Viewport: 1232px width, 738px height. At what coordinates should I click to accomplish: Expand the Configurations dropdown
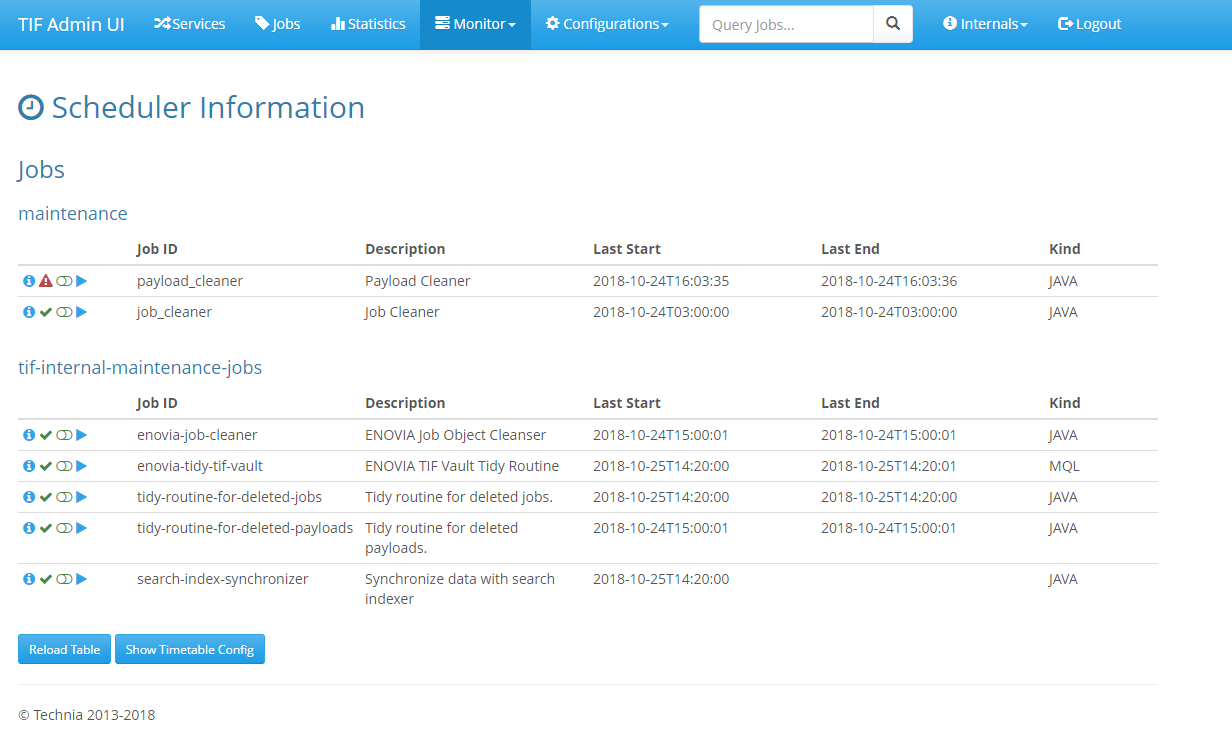point(607,24)
